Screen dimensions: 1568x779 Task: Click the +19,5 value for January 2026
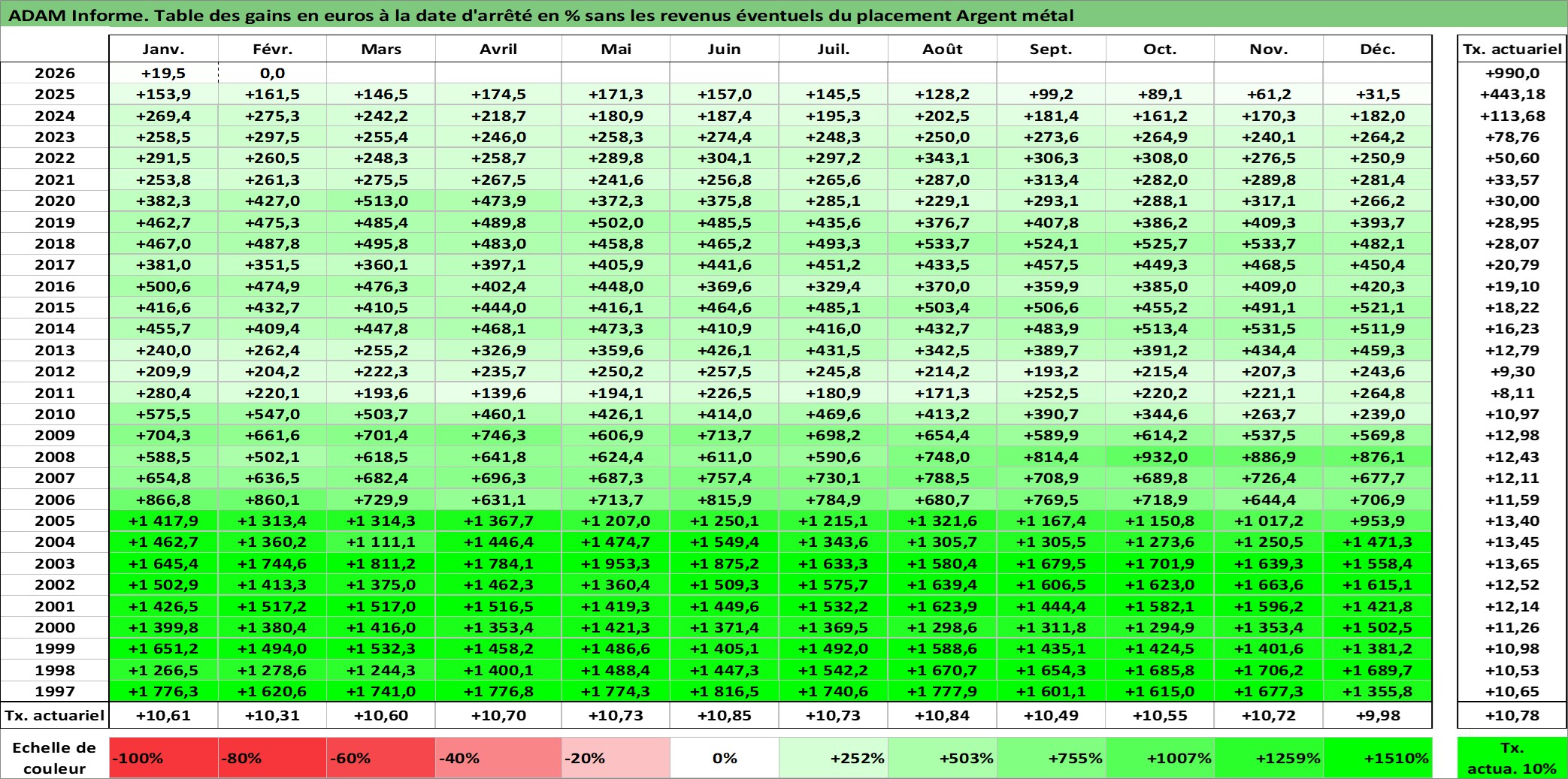pos(164,73)
